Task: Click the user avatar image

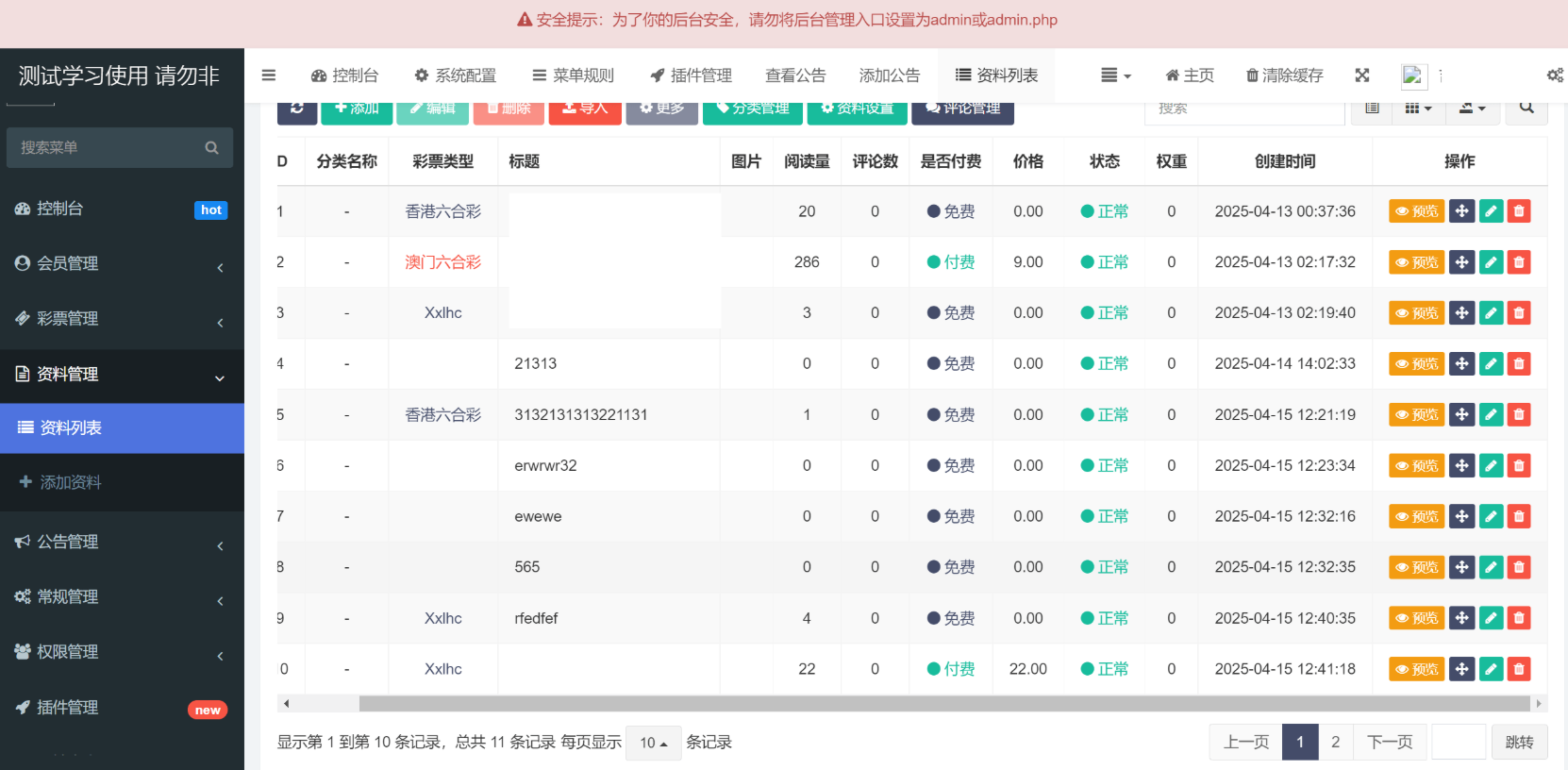Action: (x=1413, y=75)
